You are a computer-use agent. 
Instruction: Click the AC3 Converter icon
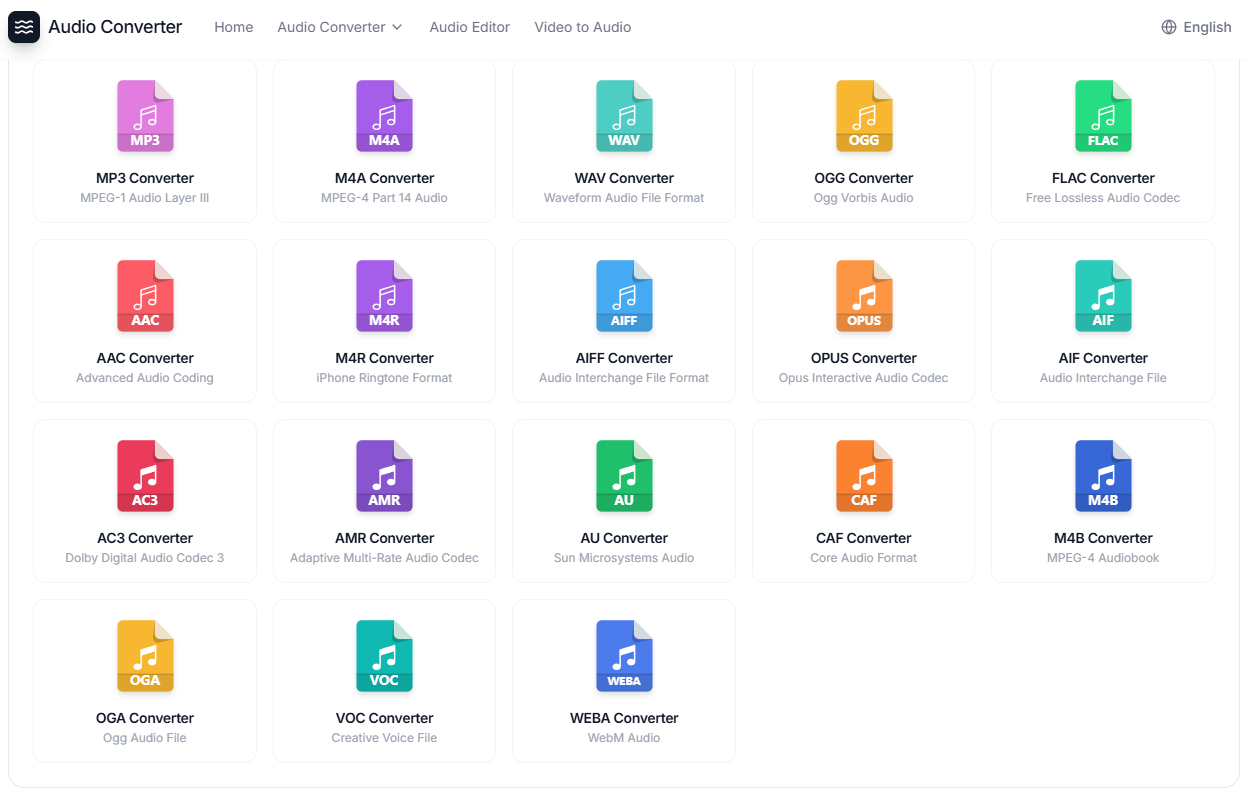pos(145,476)
